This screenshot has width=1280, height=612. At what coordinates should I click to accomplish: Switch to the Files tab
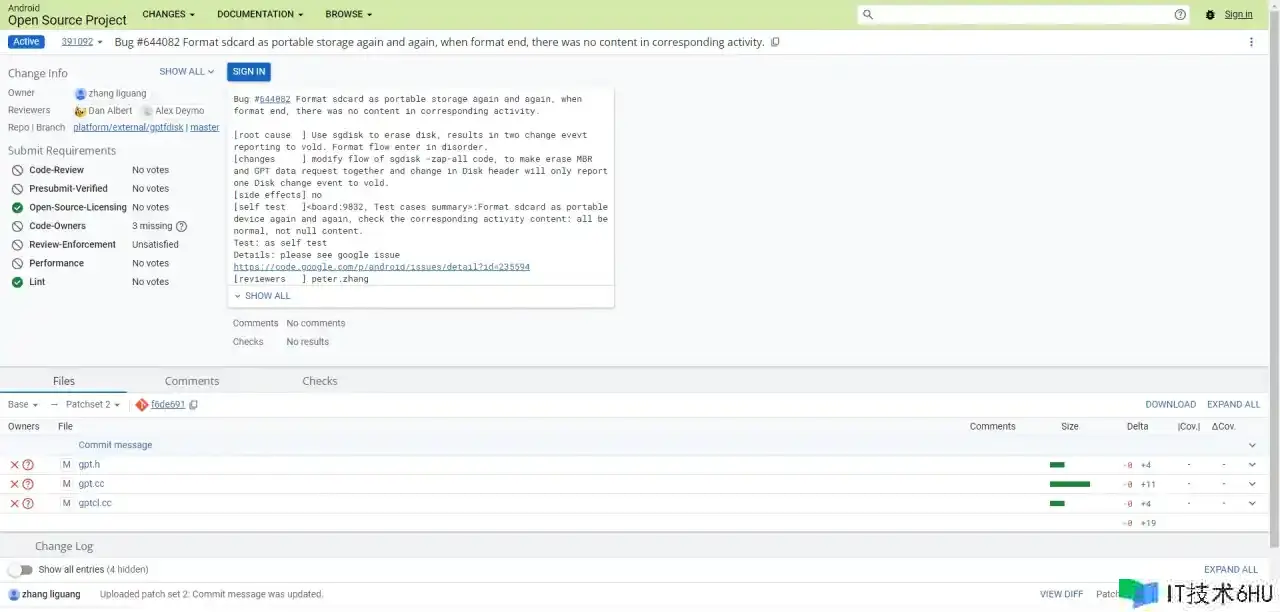[64, 381]
